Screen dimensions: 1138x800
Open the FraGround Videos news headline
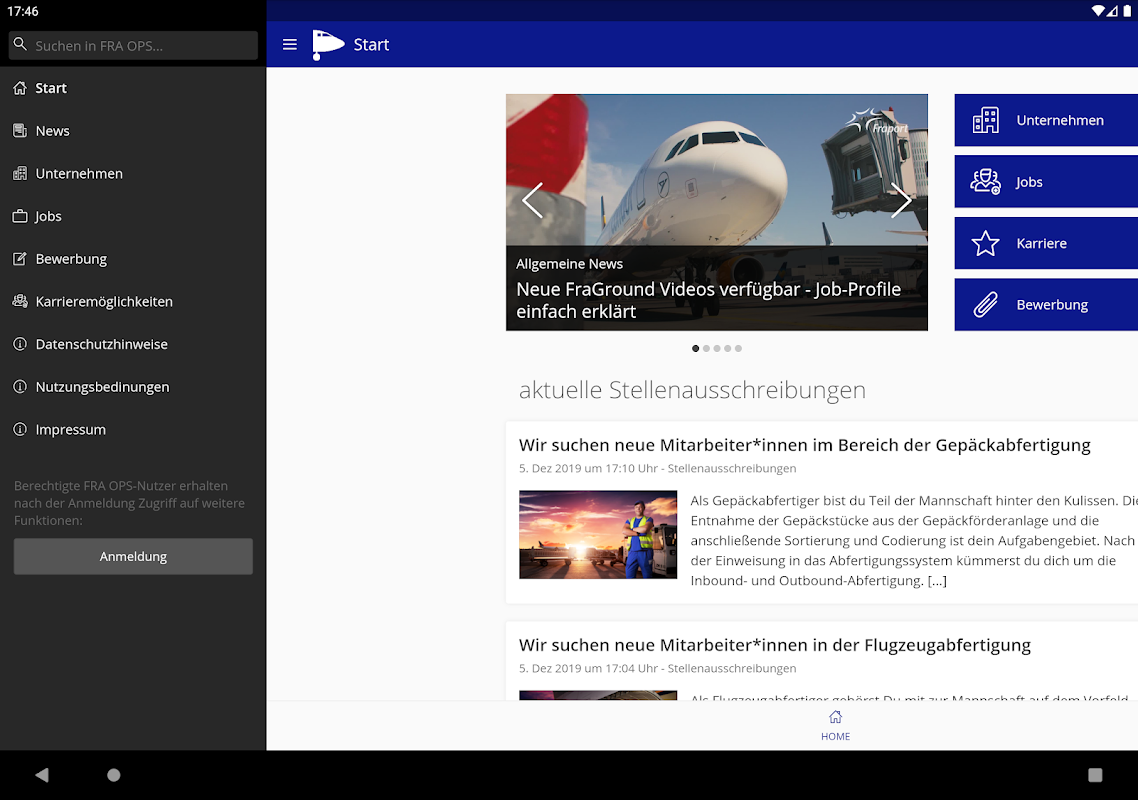click(708, 300)
